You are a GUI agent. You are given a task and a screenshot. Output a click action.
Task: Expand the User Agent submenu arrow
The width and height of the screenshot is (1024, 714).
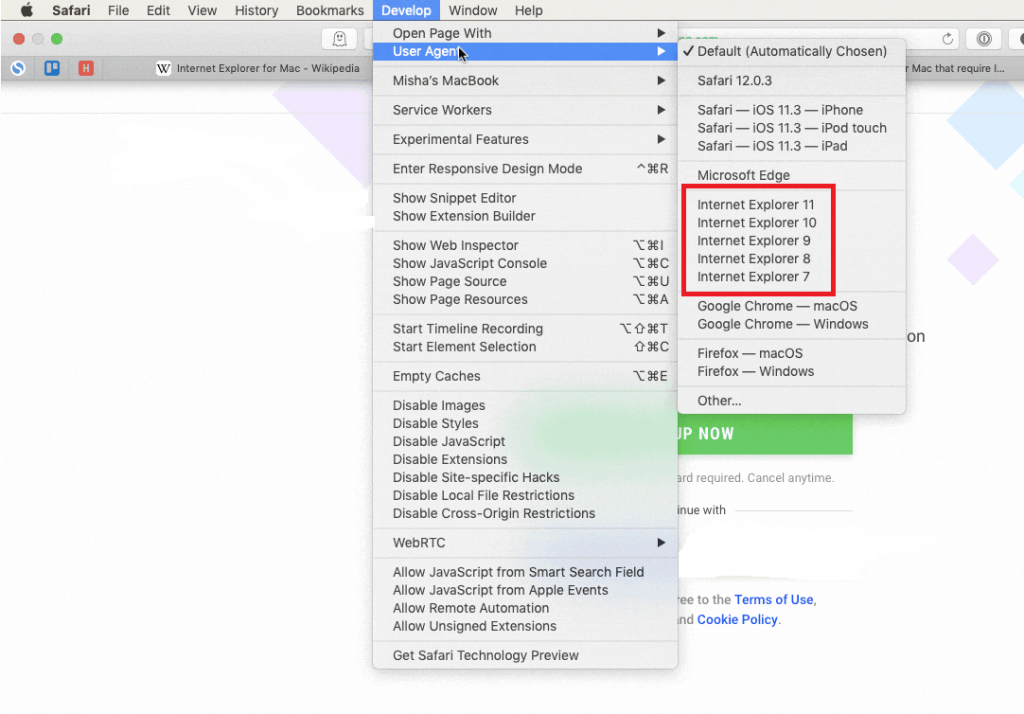pyautogui.click(x=661, y=51)
